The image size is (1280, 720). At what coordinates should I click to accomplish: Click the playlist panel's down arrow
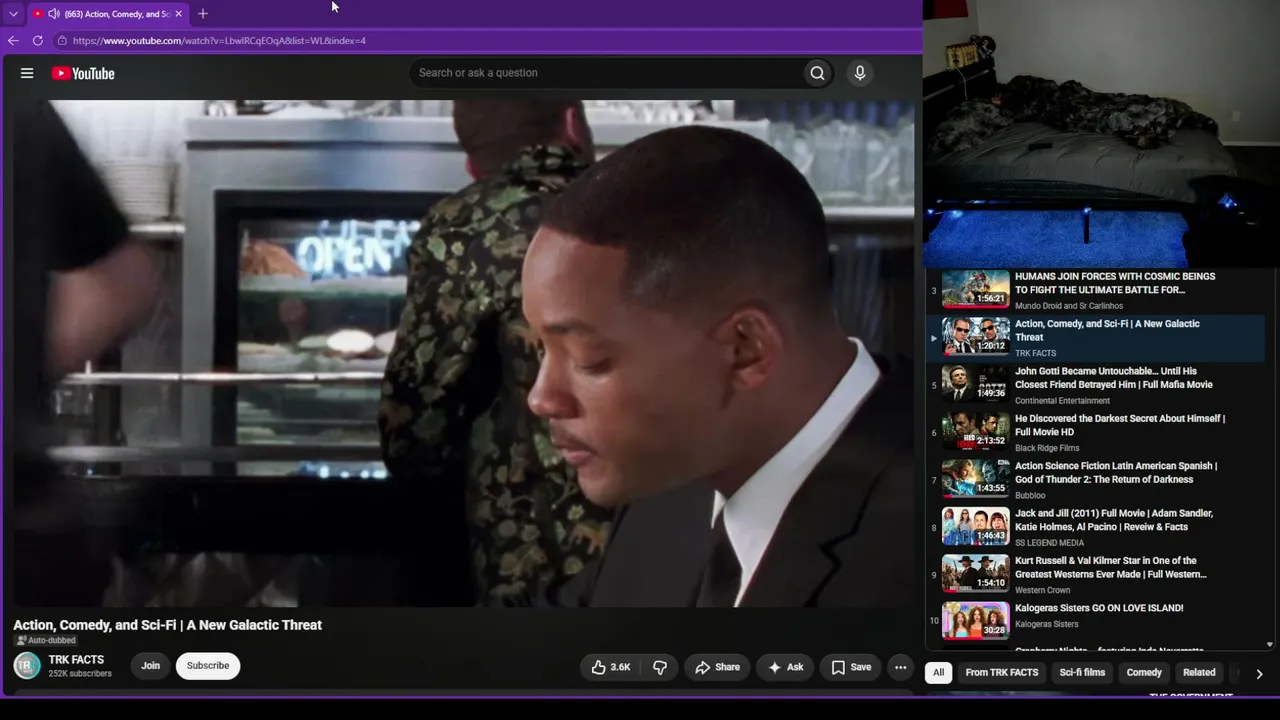[1270, 645]
